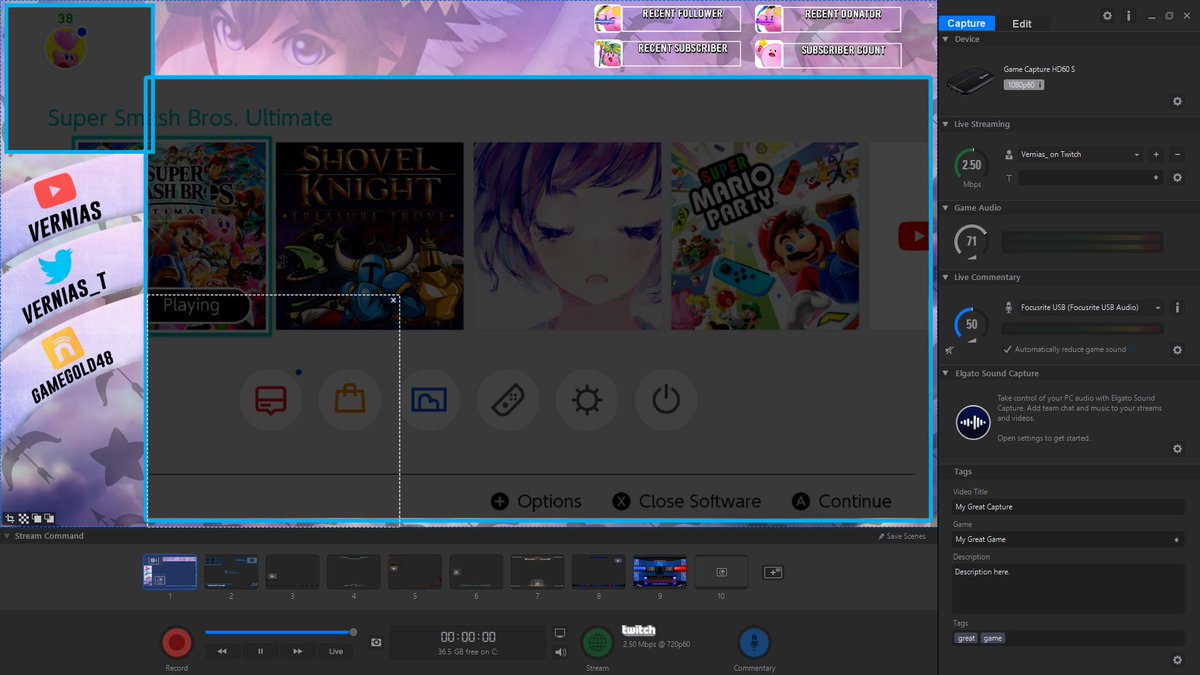Click Save Scenes
This screenshot has height=675, width=1200.
[901, 536]
